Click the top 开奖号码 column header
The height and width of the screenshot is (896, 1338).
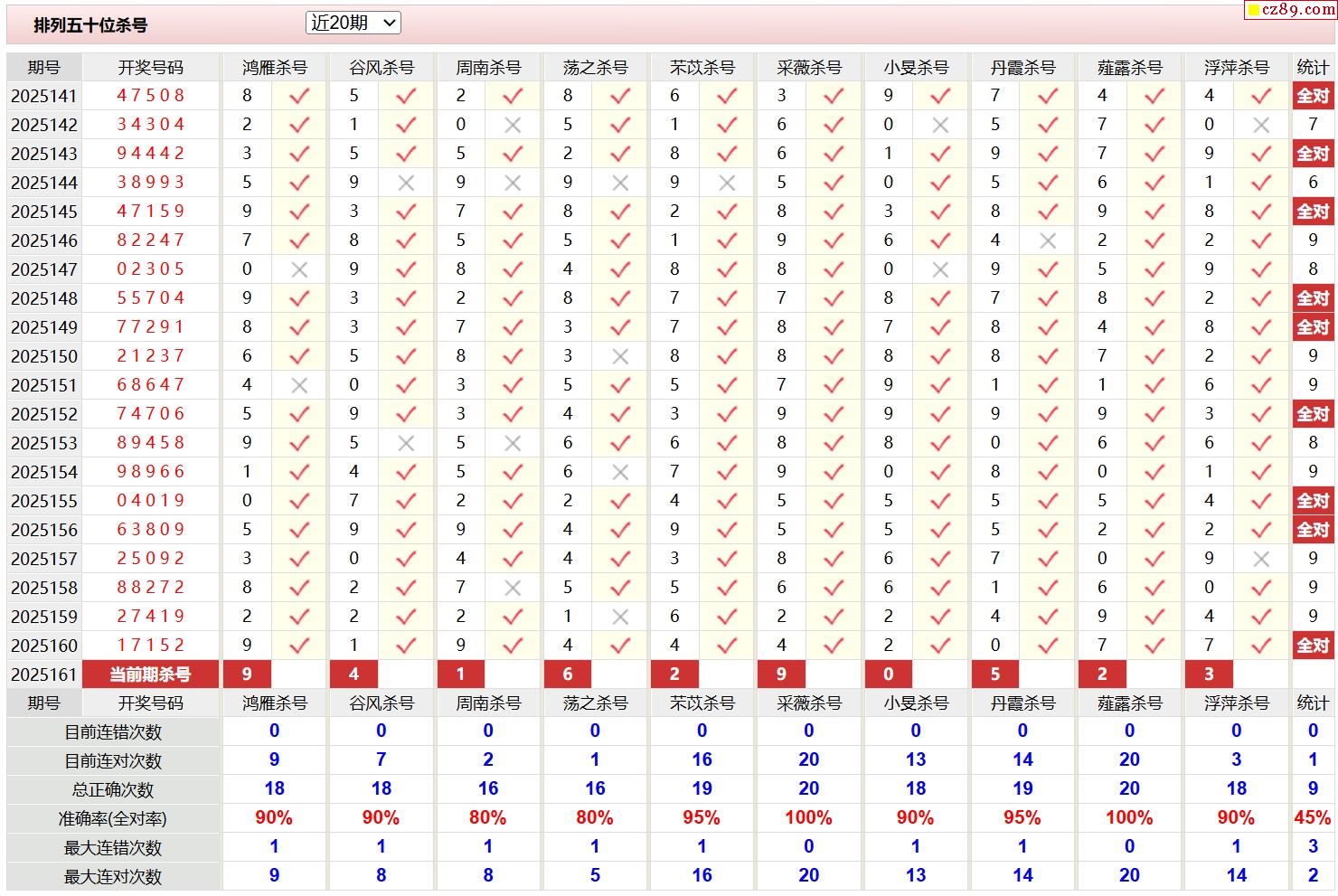click(150, 68)
